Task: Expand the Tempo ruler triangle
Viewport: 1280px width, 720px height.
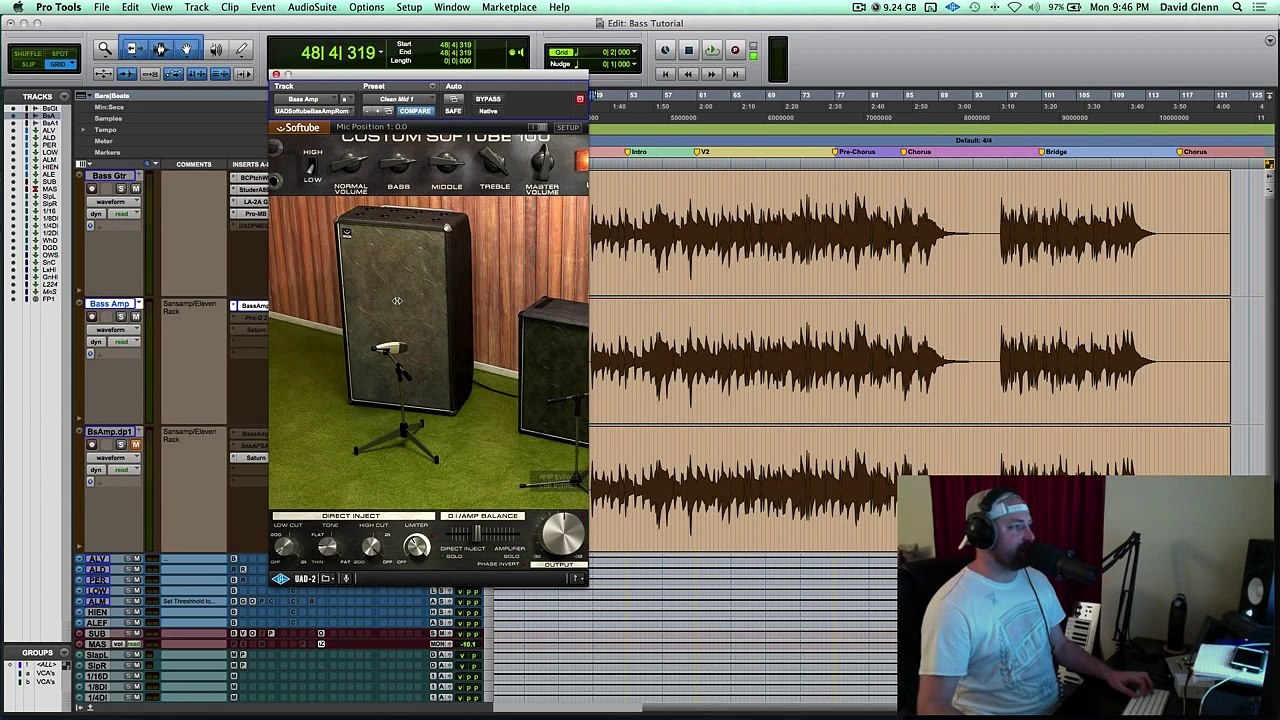Action: (84, 130)
